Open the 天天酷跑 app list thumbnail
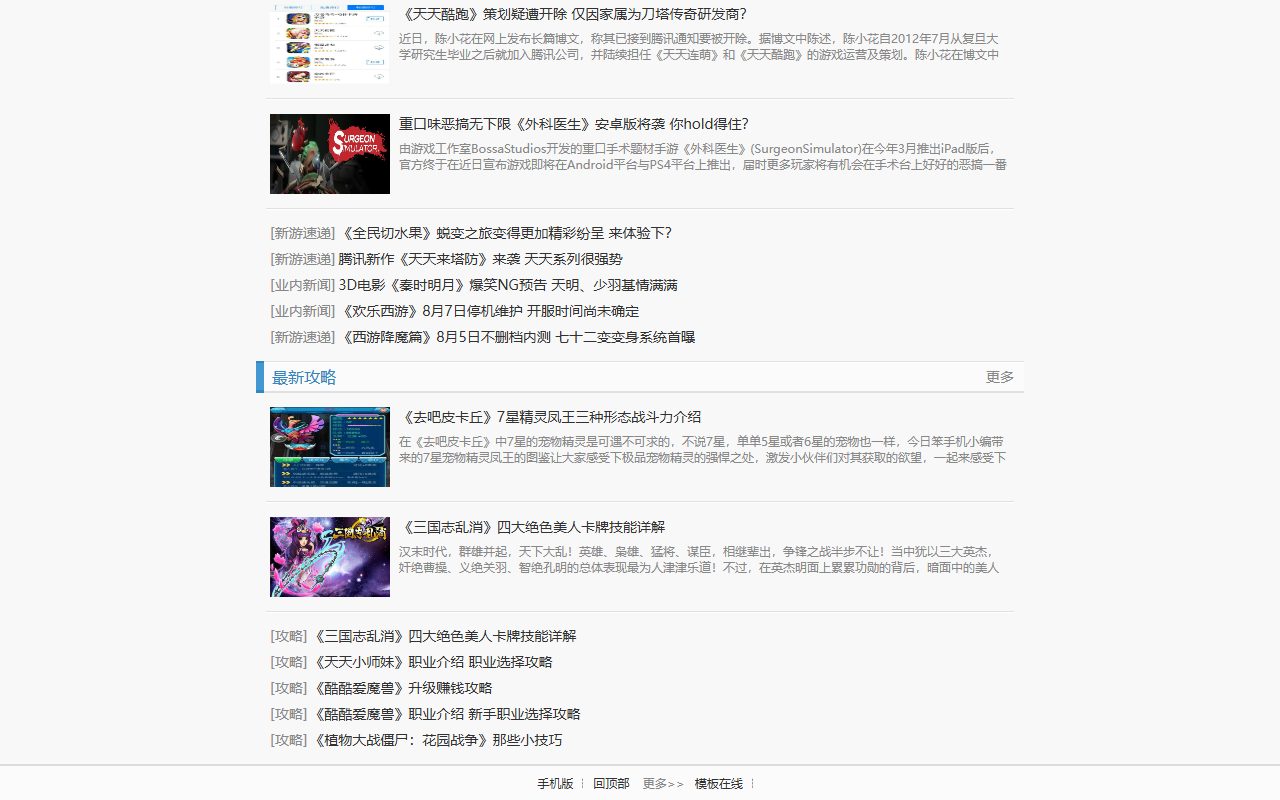 330,43
